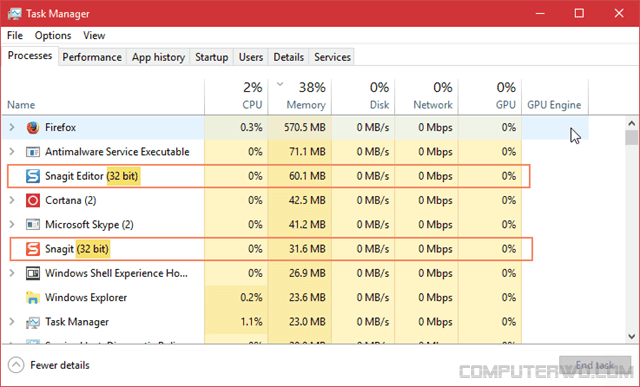Screen dimensions: 640x387
Task: Select the Task Manager row name
Action: point(77,322)
